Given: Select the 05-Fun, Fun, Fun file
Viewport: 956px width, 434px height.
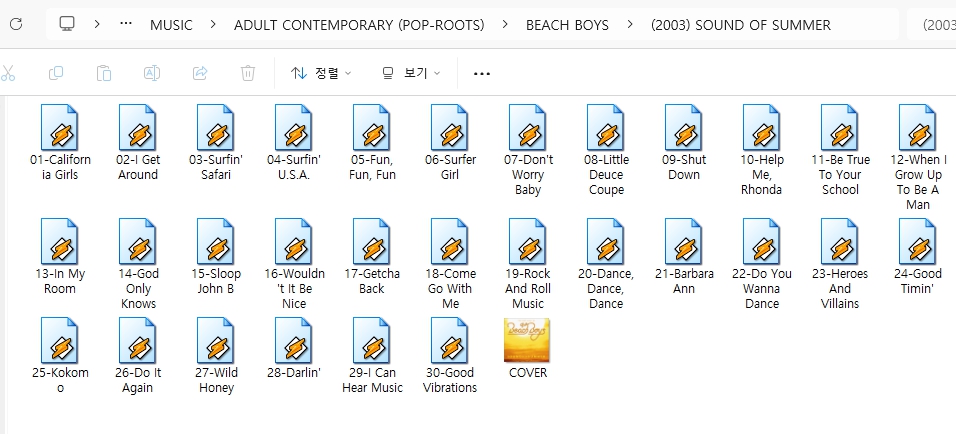Looking at the screenshot, I should pyautogui.click(x=372, y=143).
